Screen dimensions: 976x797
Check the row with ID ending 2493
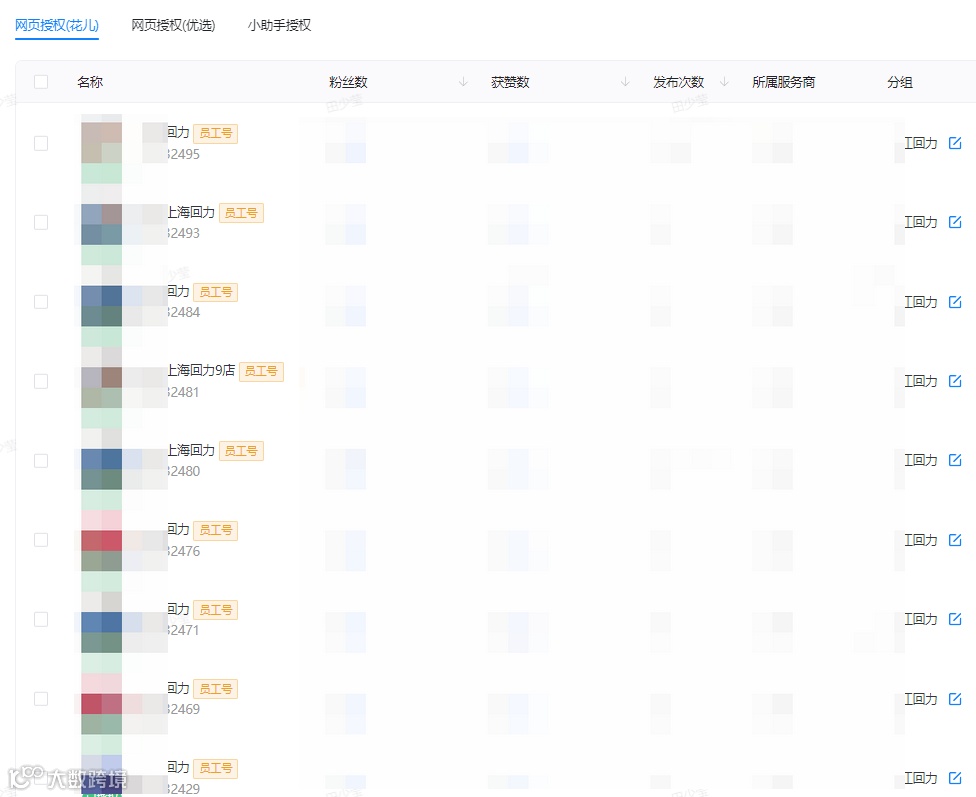(x=41, y=222)
